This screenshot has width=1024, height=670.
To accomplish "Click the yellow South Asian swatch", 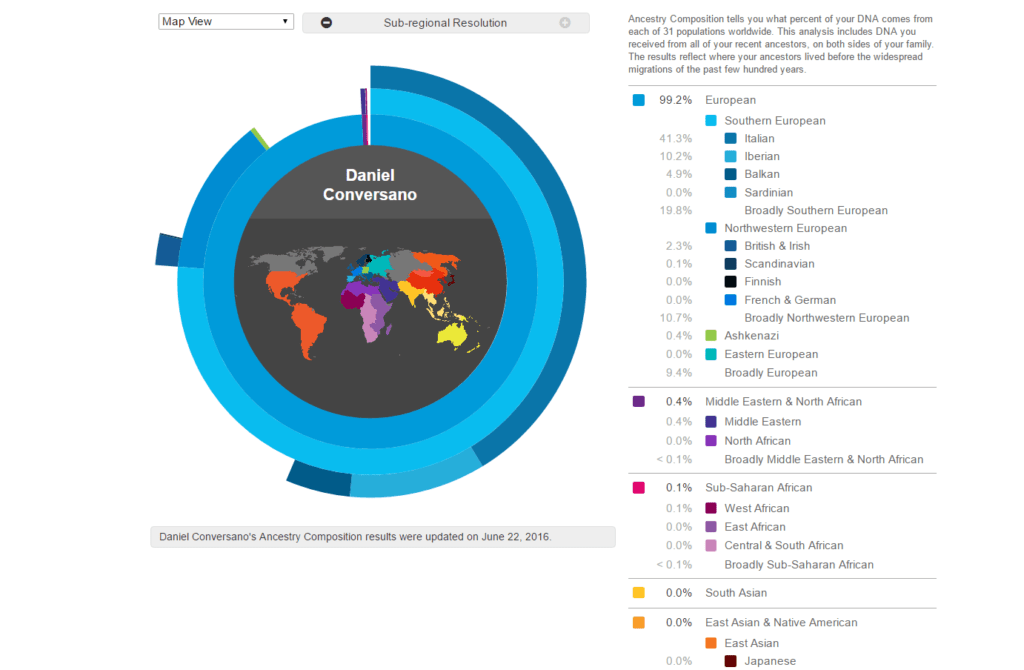I will [x=639, y=593].
